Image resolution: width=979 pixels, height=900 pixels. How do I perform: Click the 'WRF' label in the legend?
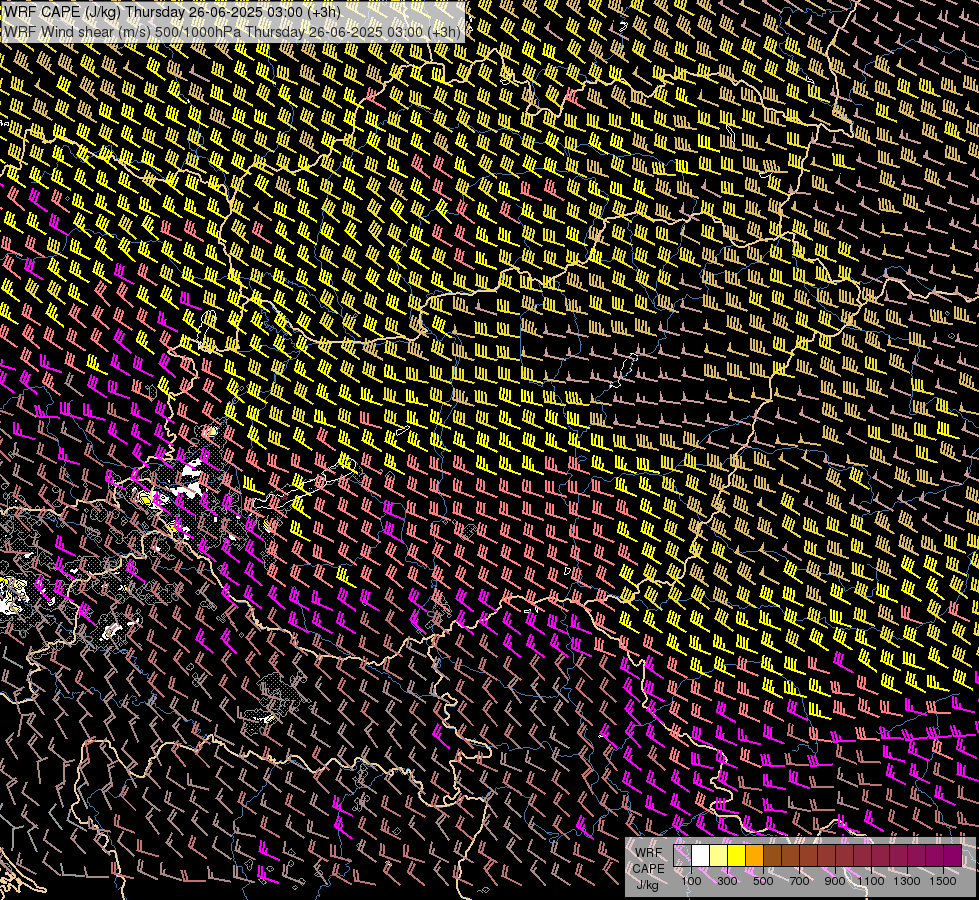click(x=649, y=853)
